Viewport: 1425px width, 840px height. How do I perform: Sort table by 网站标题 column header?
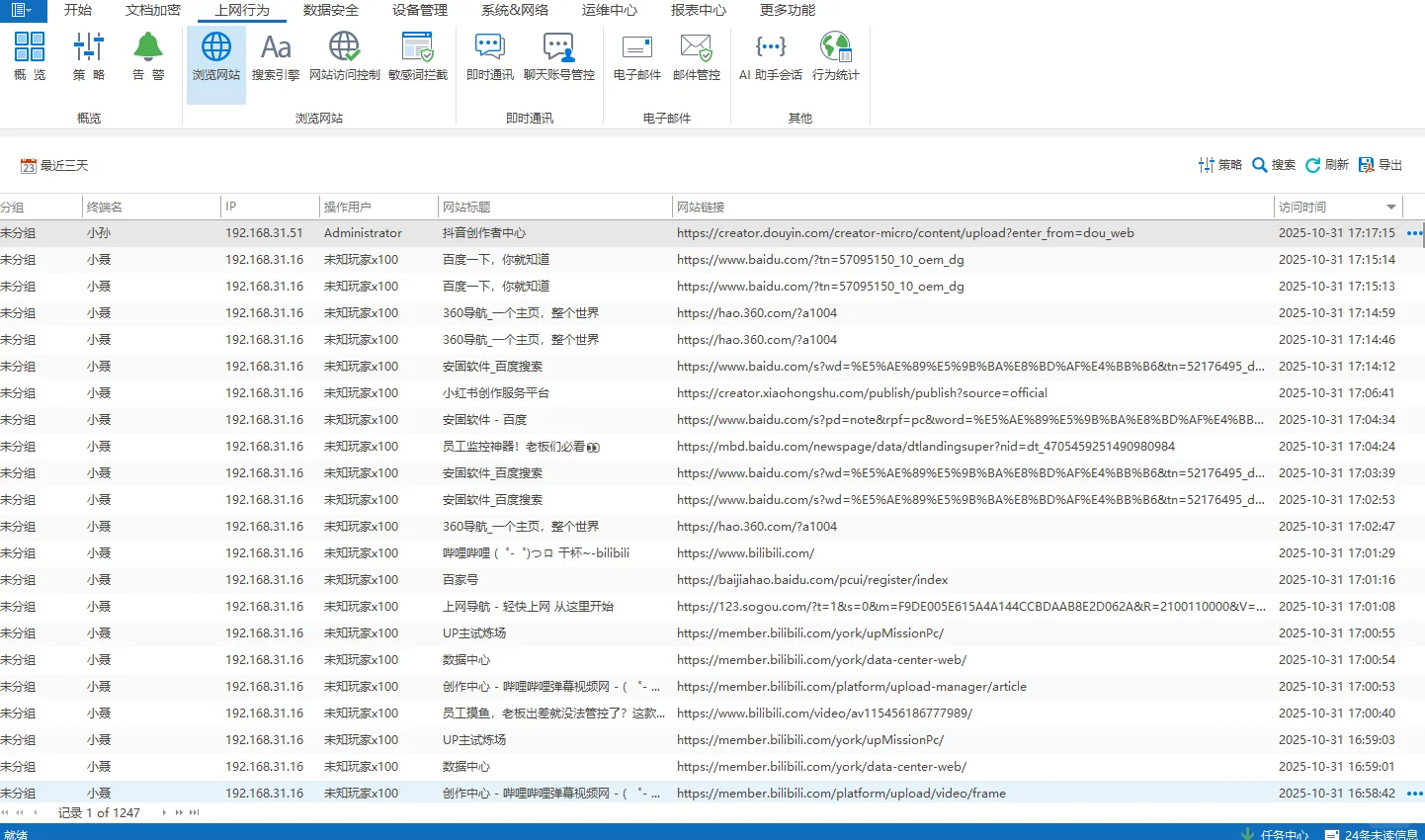(x=555, y=207)
